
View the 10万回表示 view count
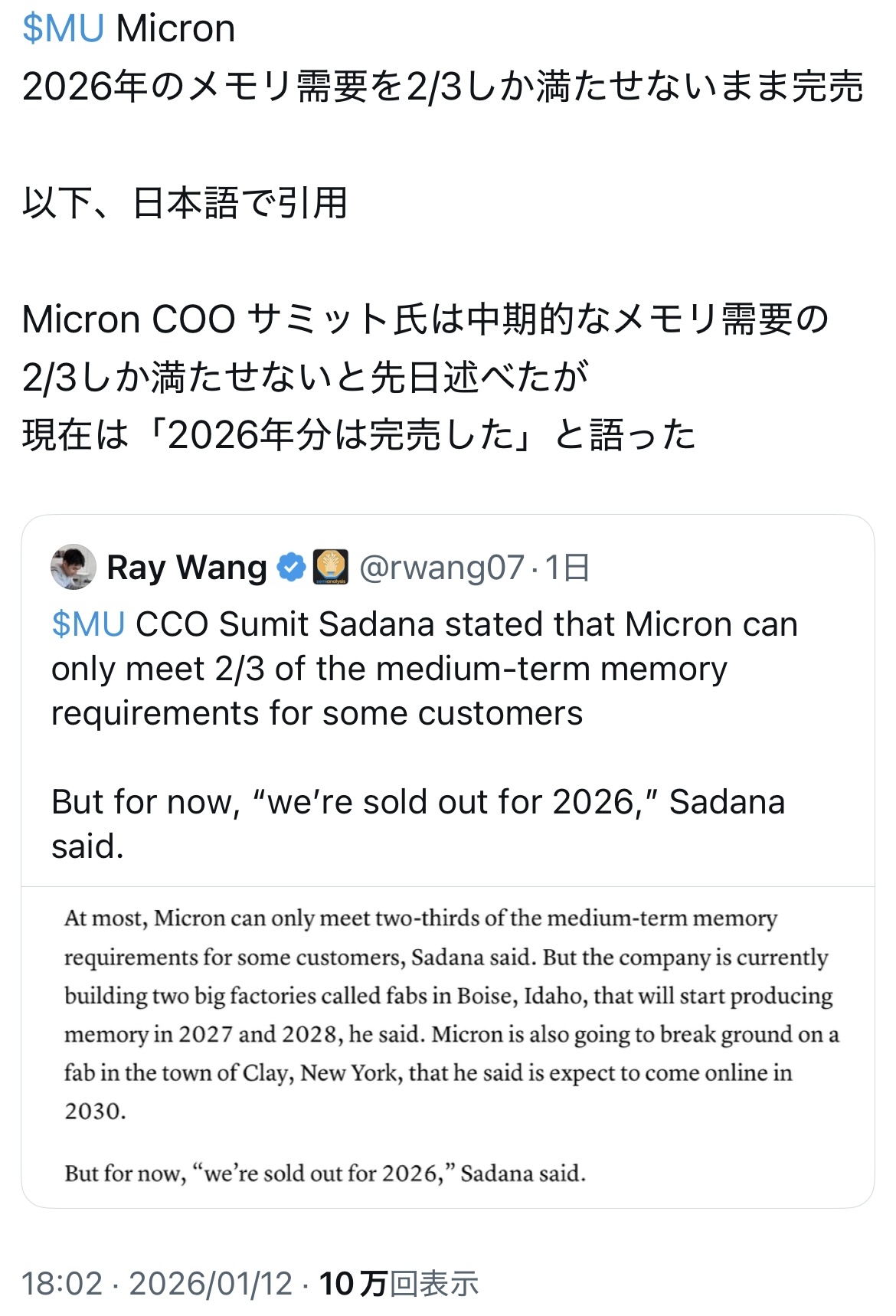pos(398,1284)
